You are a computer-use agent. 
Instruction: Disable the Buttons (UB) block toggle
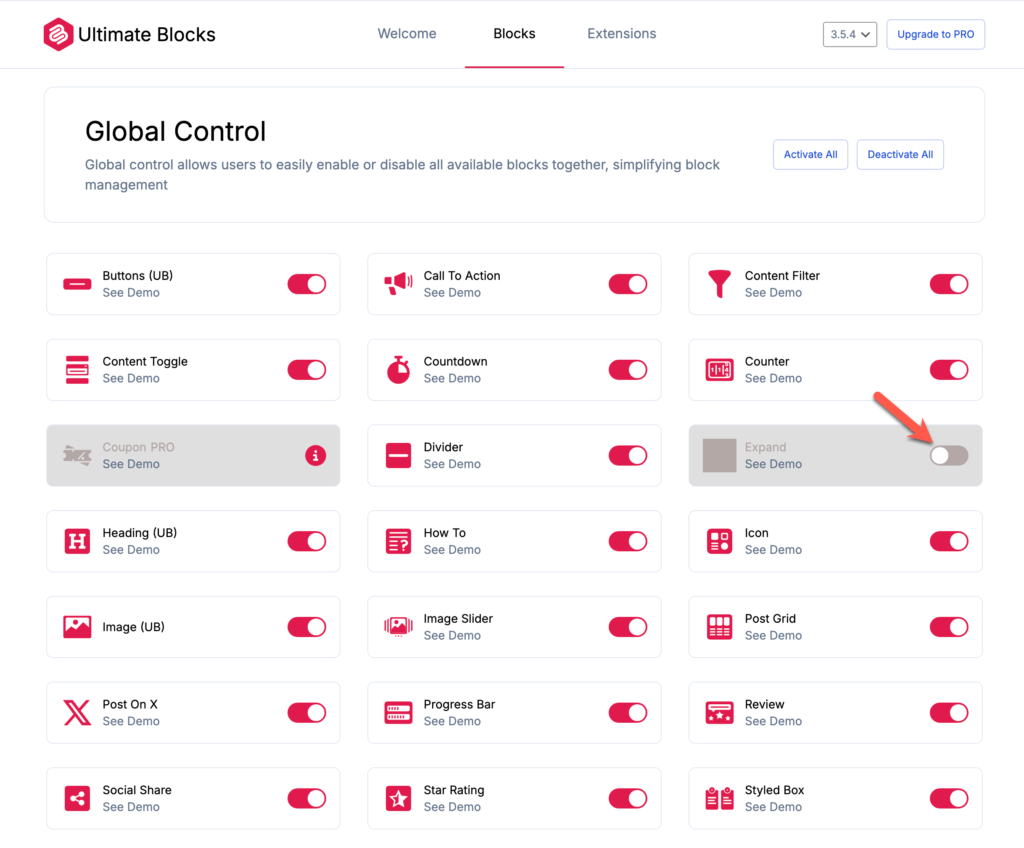click(306, 284)
